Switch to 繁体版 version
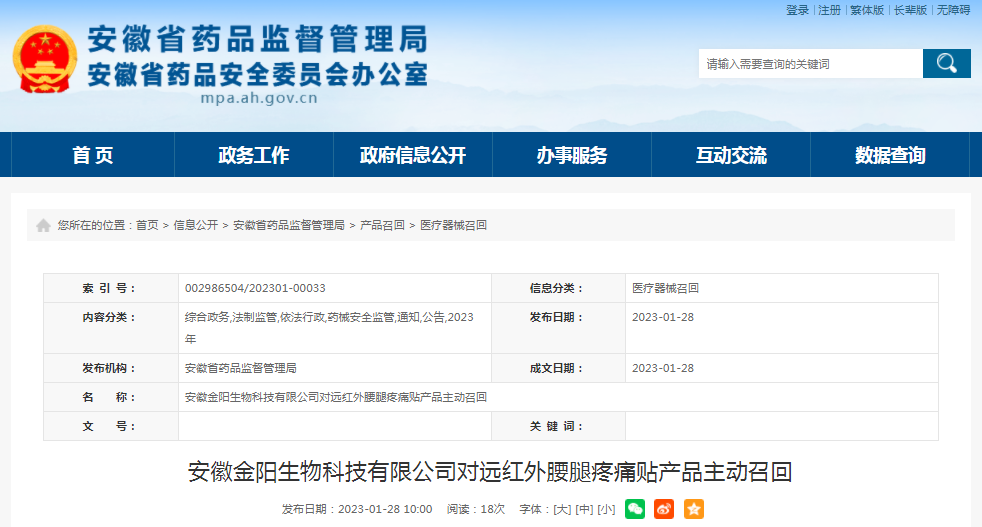This screenshot has height=527, width=982. click(x=867, y=10)
